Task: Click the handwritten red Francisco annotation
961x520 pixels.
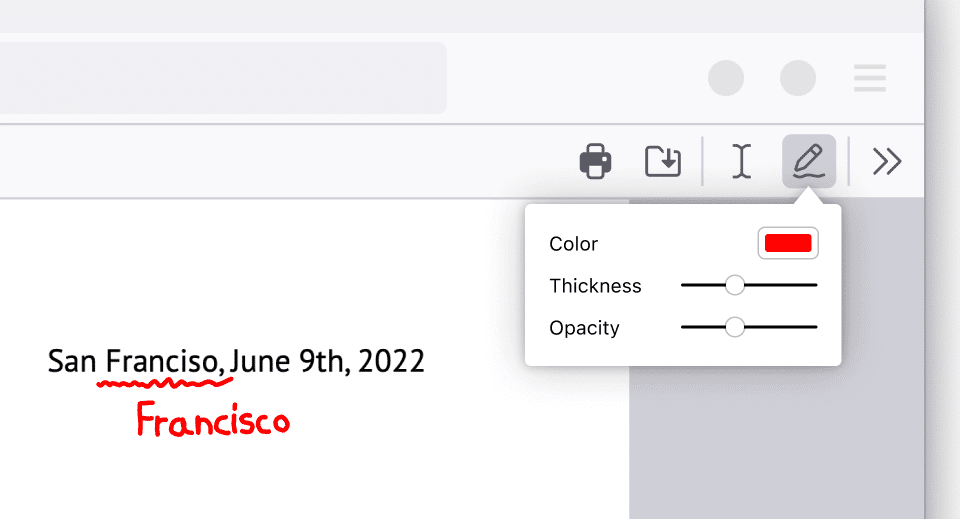Action: 213,419
